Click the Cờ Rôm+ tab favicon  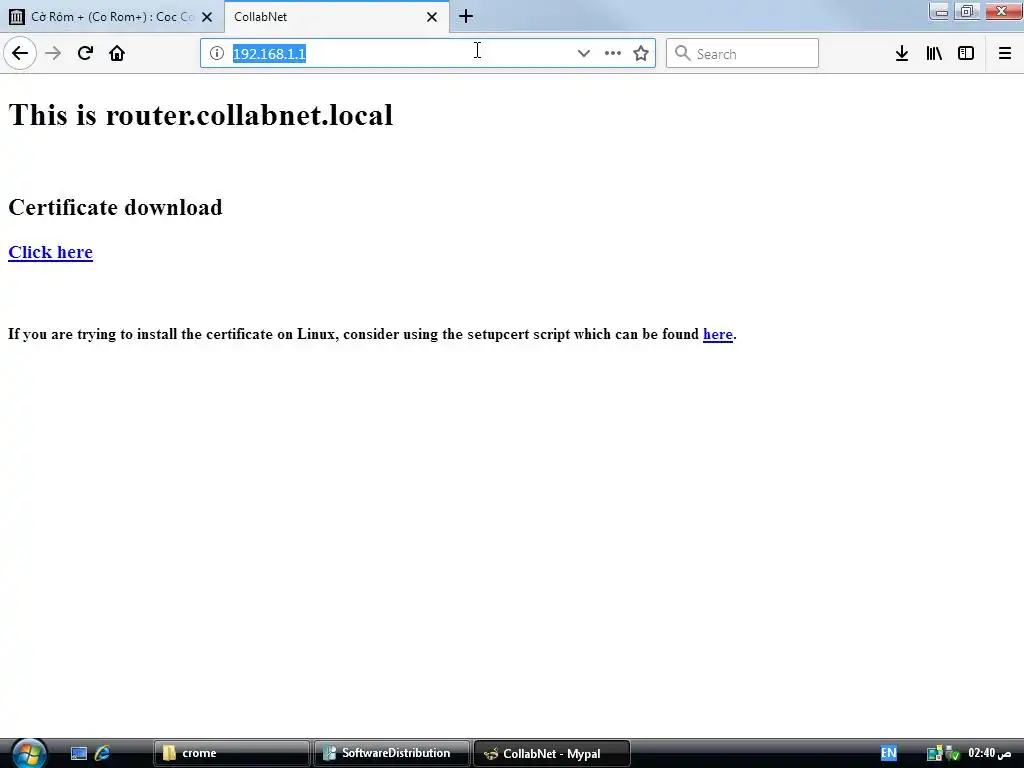(17, 17)
